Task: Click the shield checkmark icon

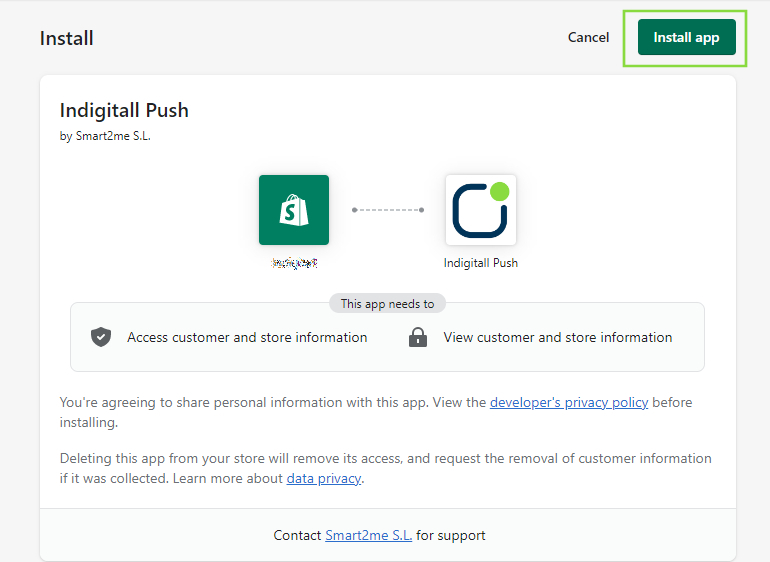Action: (x=101, y=337)
